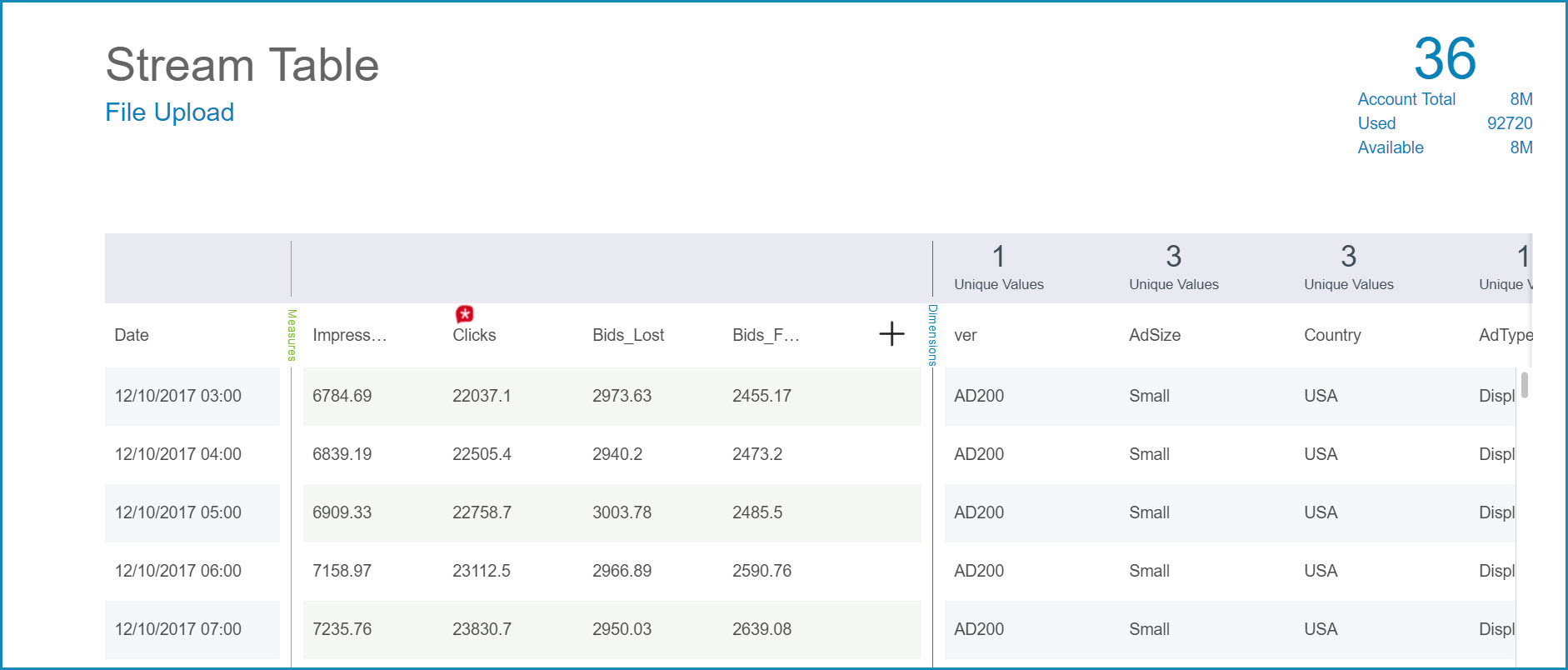1568x670 pixels.
Task: Click the Account Total label
Action: (1406, 99)
